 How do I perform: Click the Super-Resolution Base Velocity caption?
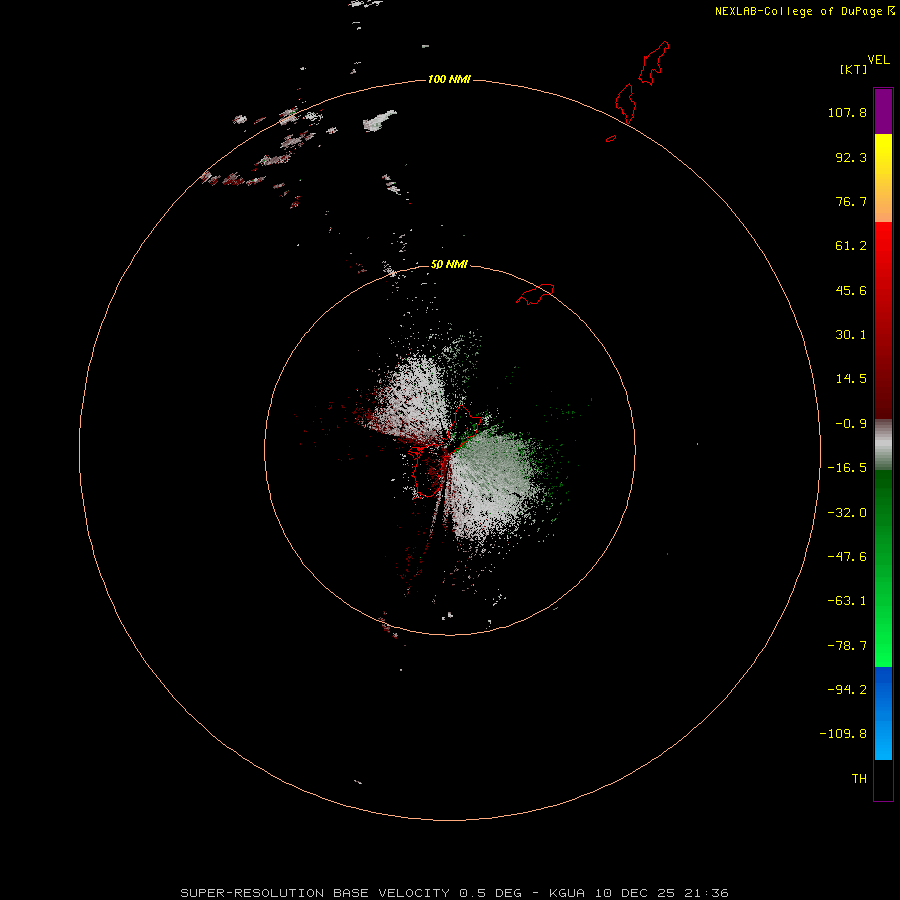pos(455,893)
